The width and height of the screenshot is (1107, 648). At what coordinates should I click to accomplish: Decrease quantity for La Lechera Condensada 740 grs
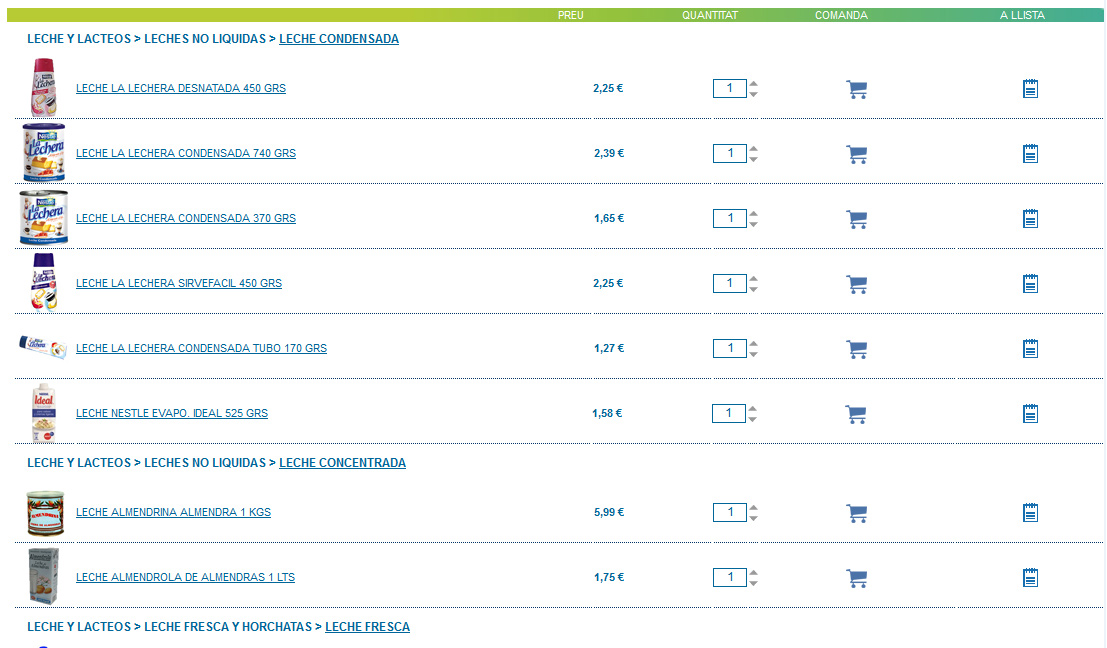pyautogui.click(x=754, y=159)
